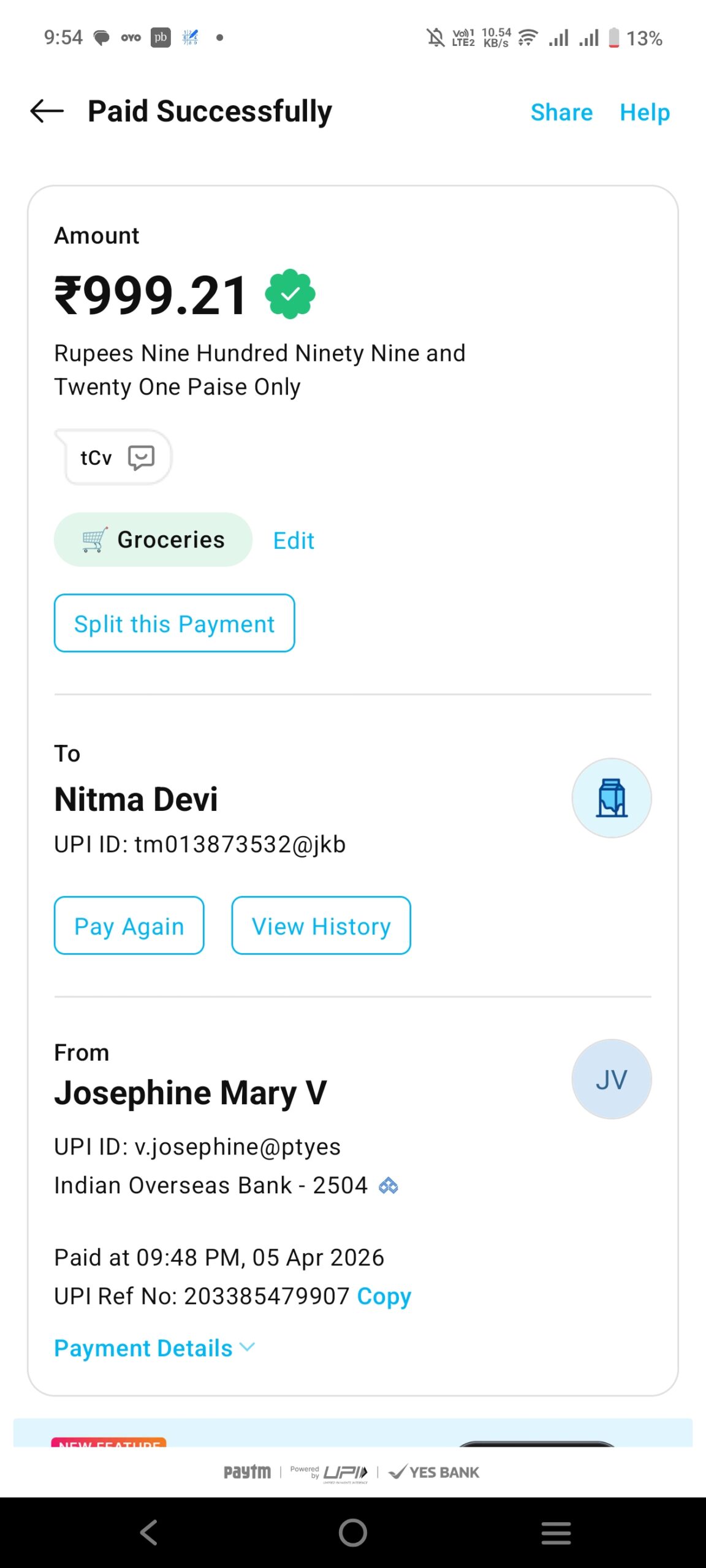
Task: Tap the back arrow icon
Action: 47,111
